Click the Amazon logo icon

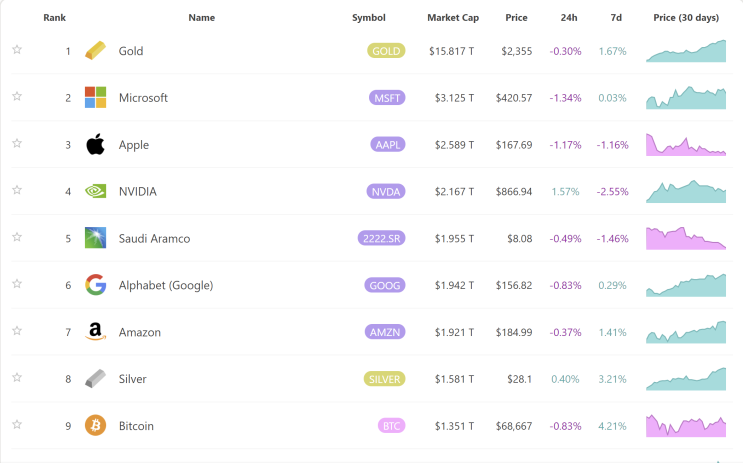click(95, 332)
